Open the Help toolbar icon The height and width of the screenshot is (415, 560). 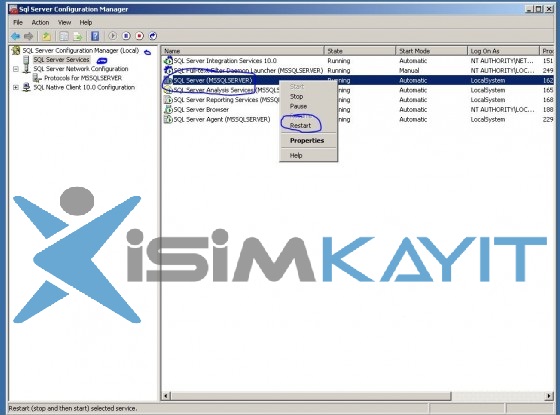tap(95, 36)
